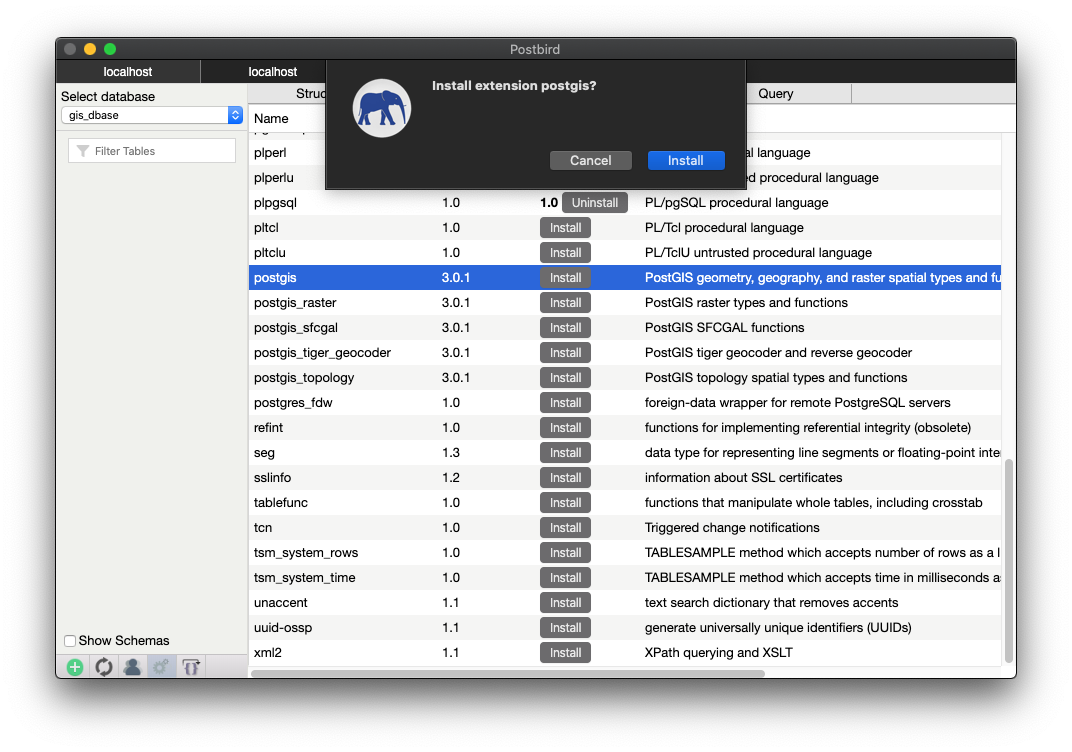Viewport: 1072px width, 752px height.
Task: Click the refresh tables icon
Action: [103, 667]
